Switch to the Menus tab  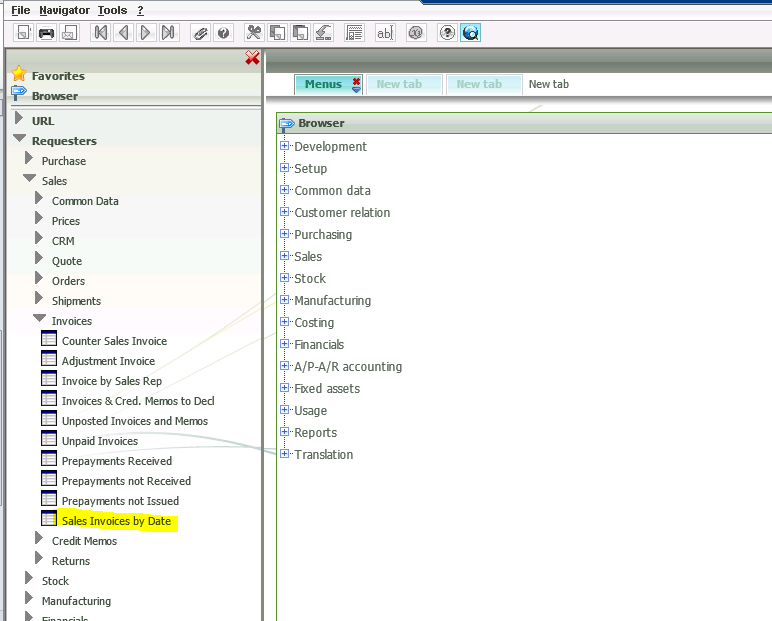click(323, 85)
